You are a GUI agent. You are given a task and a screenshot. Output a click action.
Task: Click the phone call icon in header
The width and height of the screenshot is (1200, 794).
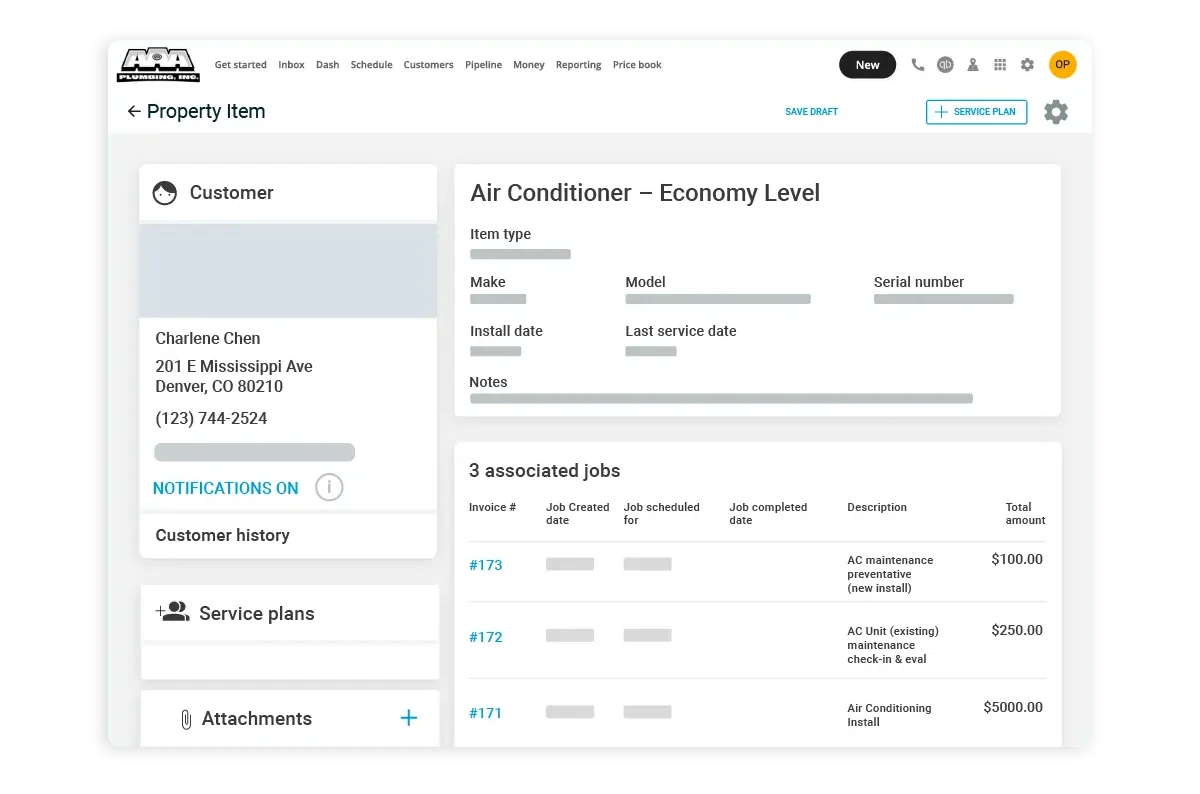tap(917, 65)
